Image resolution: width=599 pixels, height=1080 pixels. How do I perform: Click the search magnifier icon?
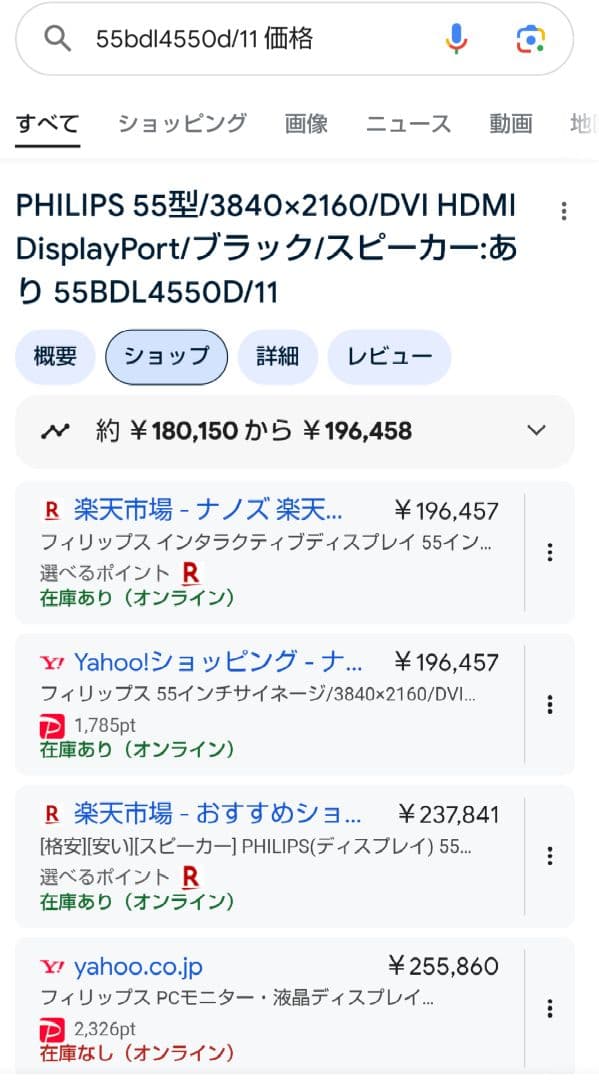coord(57,38)
